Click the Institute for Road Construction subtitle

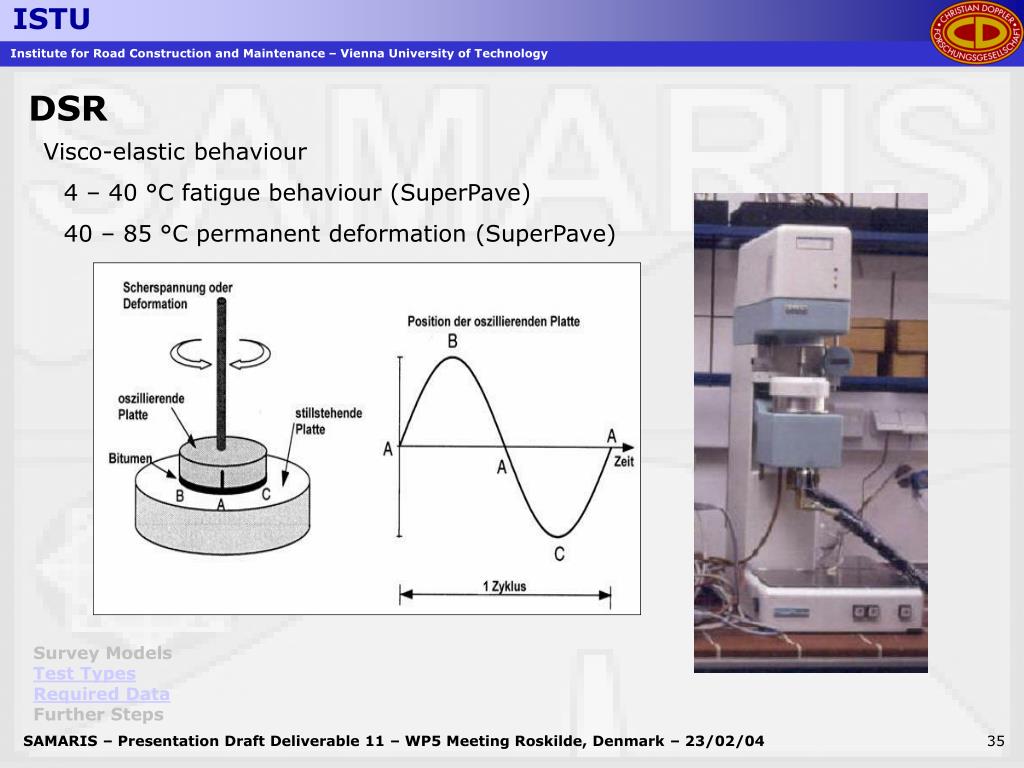(279, 54)
